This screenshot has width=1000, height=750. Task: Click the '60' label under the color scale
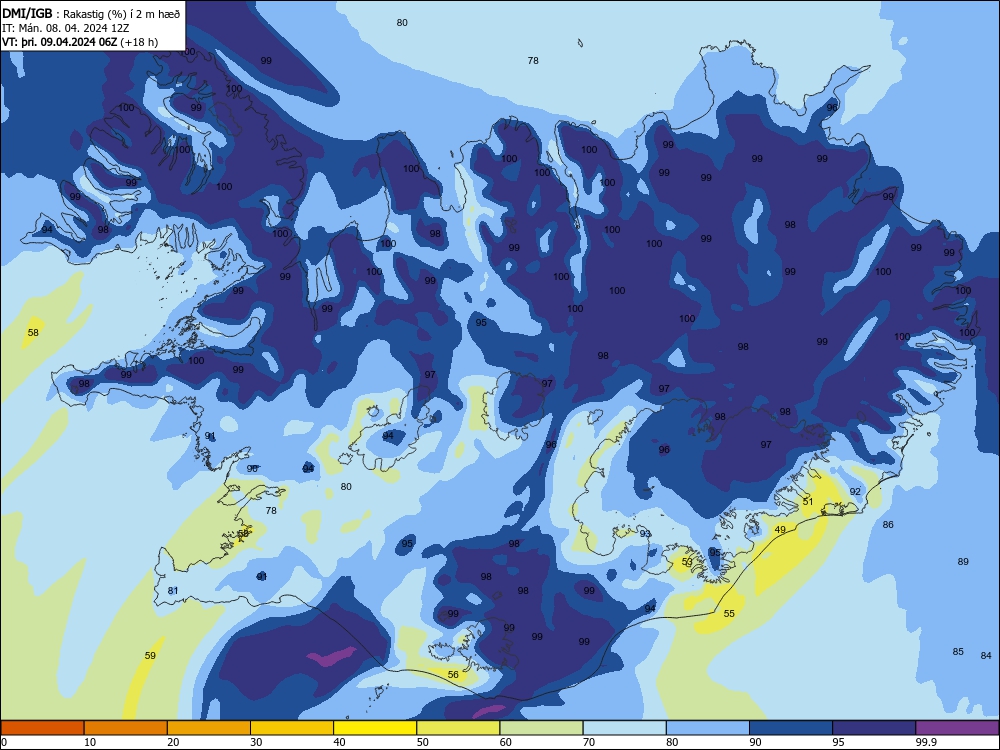click(506, 742)
